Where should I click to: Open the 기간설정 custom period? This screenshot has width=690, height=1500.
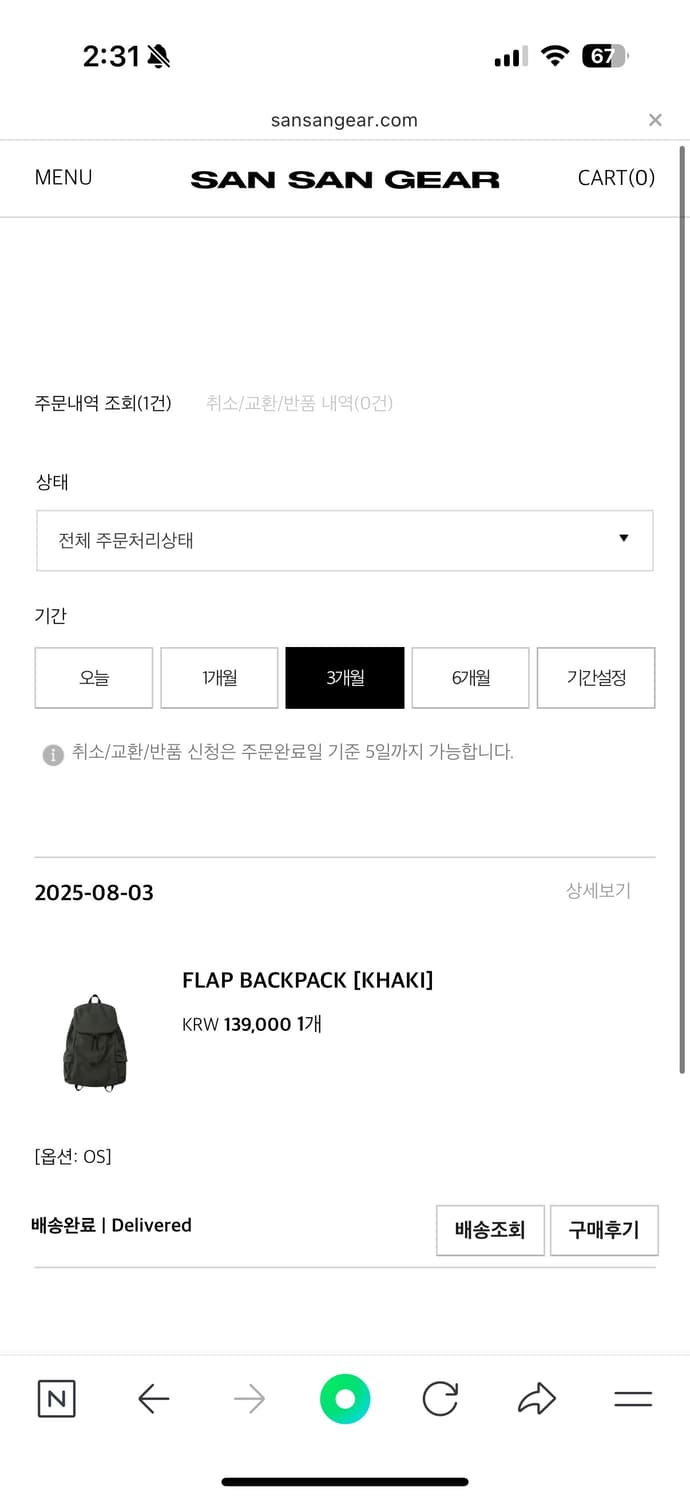tap(596, 678)
